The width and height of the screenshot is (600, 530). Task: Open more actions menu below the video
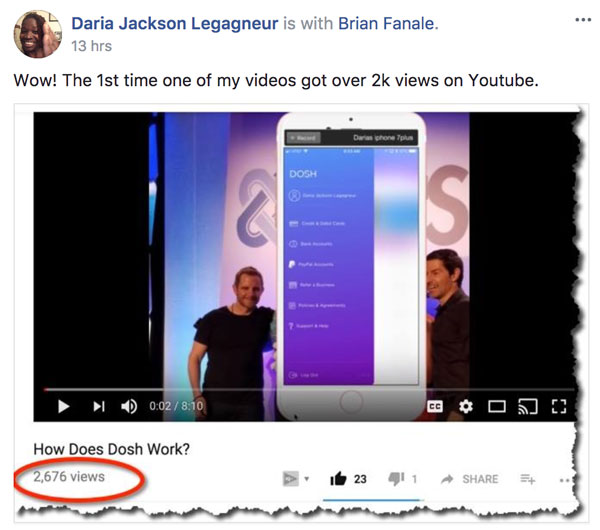[565, 480]
